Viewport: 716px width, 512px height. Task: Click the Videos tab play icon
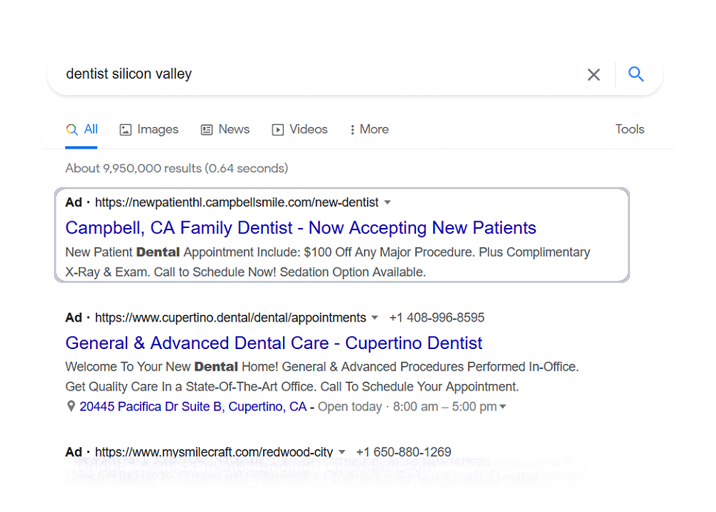[x=278, y=130]
